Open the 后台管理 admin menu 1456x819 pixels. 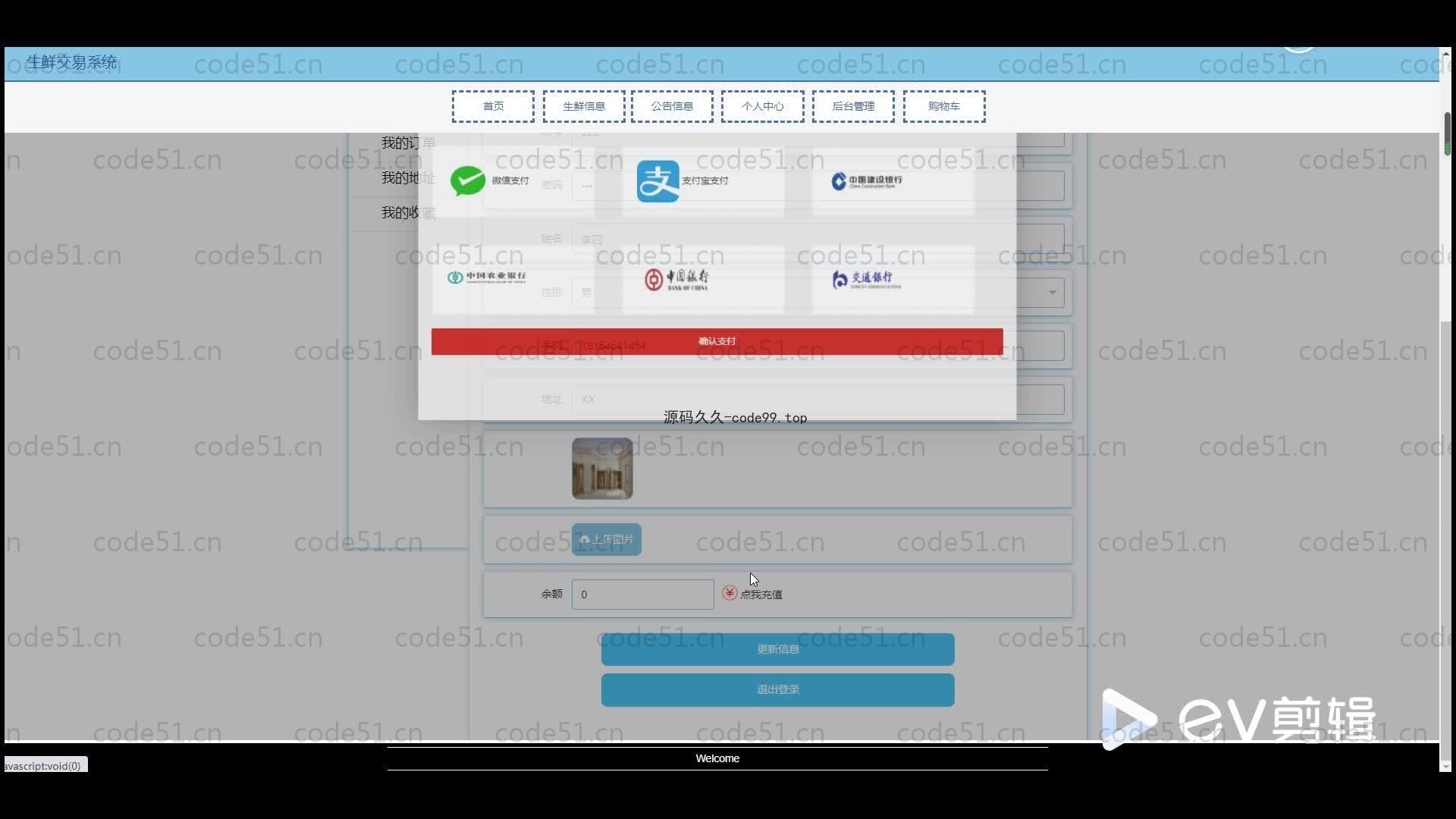click(853, 106)
